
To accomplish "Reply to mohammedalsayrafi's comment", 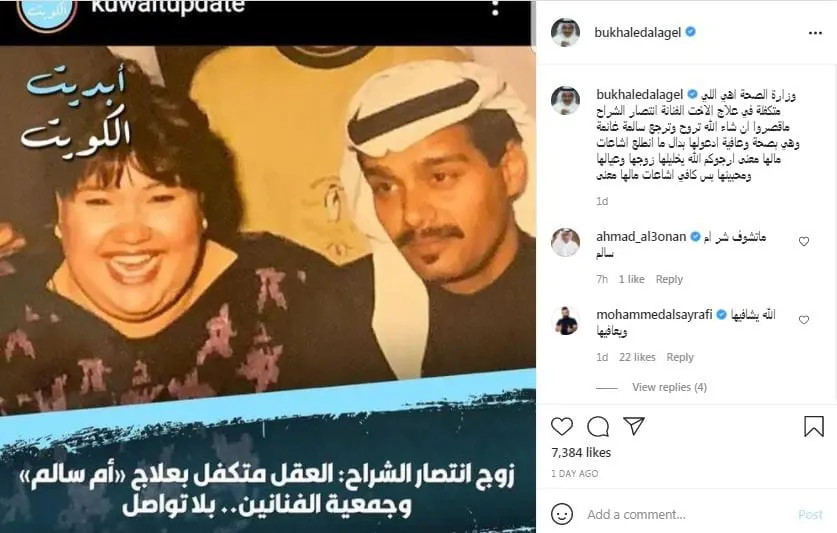I will (x=680, y=357).
